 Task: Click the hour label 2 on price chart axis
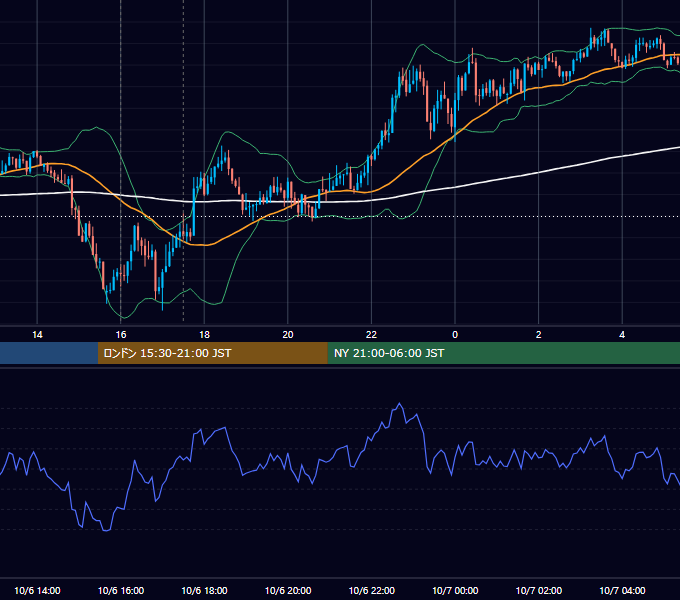click(539, 335)
